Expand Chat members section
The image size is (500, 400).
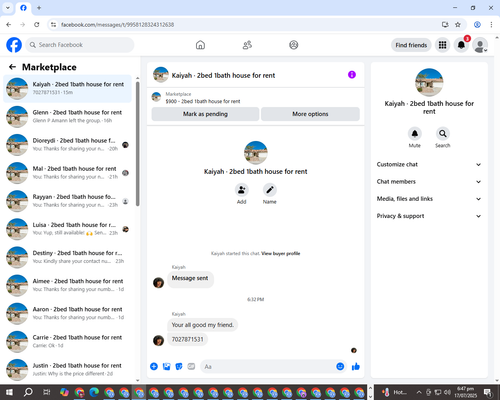click(429, 182)
